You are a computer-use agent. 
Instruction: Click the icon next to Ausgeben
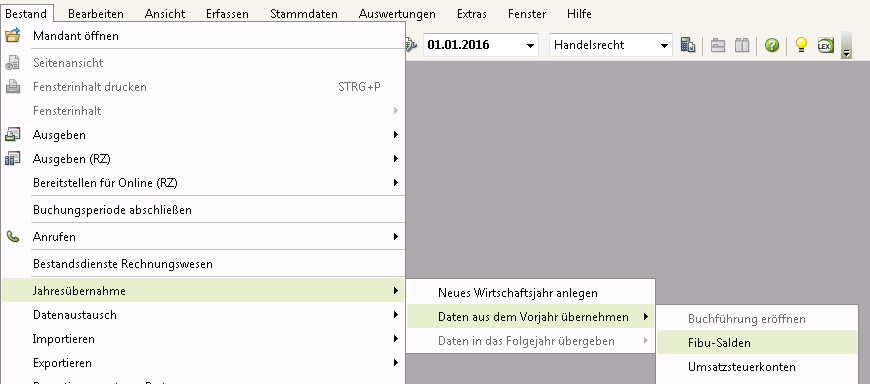12,135
